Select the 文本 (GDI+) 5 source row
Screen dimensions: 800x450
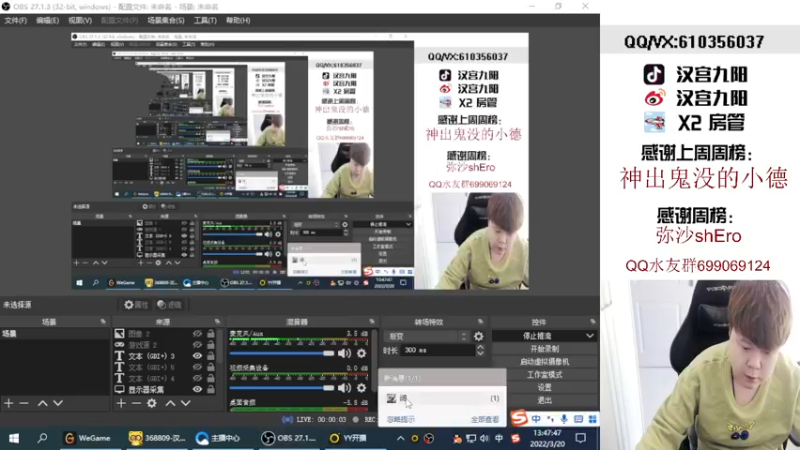click(x=166, y=367)
